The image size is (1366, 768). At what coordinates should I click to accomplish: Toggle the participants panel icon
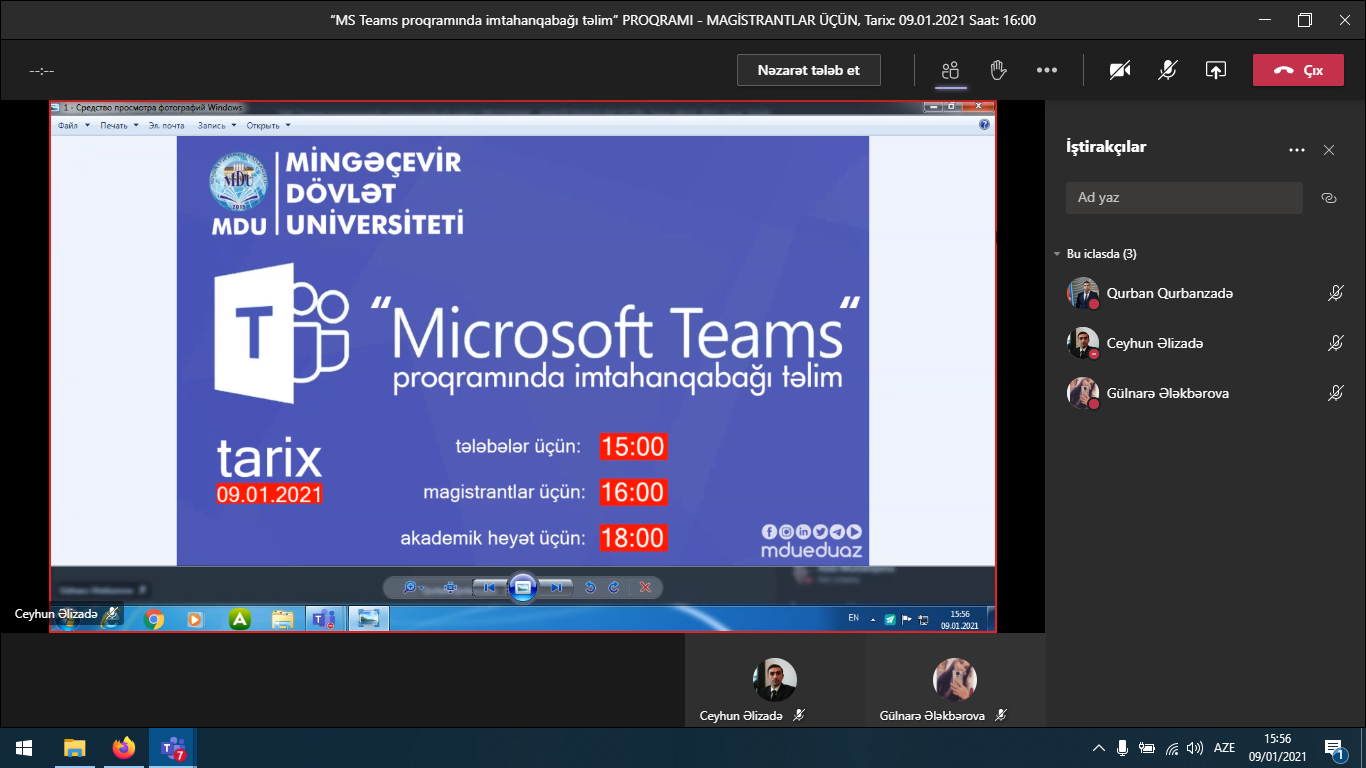pyautogui.click(x=950, y=70)
